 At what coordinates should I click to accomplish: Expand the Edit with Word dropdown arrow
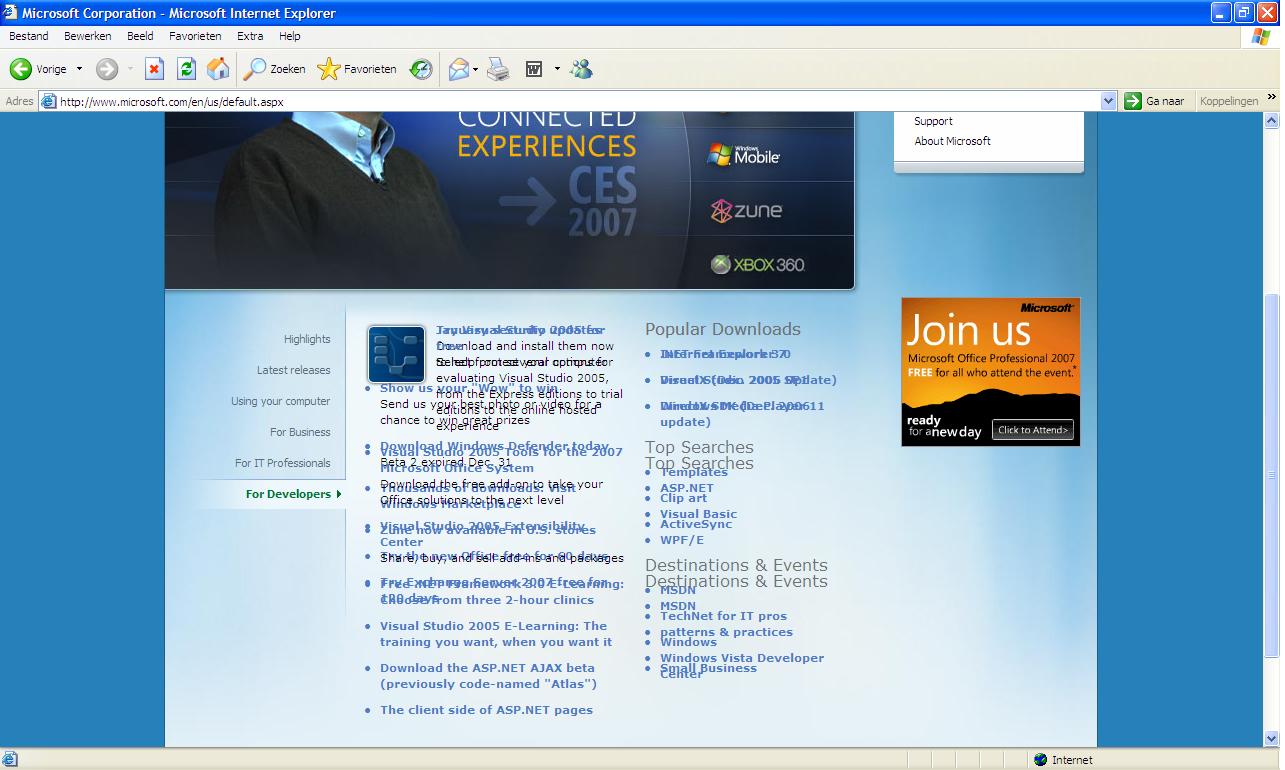coord(557,69)
